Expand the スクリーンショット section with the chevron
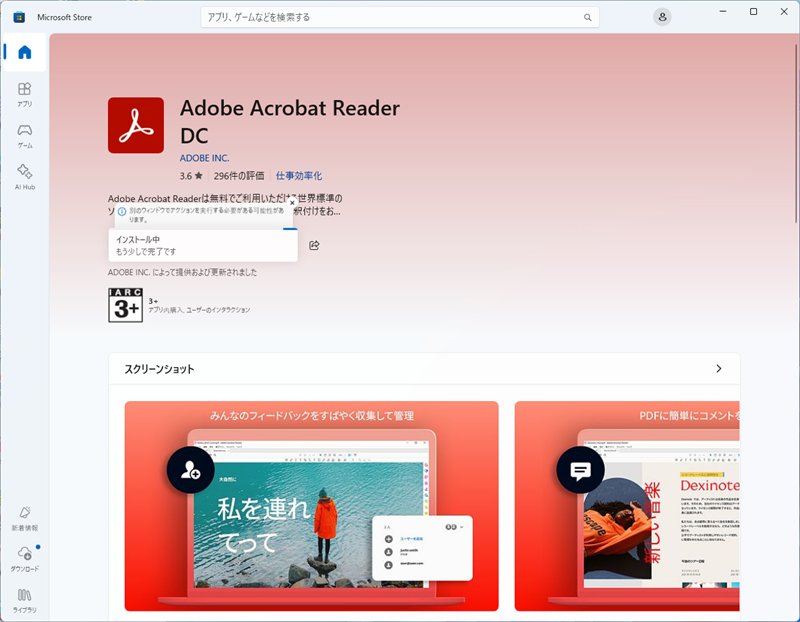This screenshot has height=622, width=800. coord(718,369)
